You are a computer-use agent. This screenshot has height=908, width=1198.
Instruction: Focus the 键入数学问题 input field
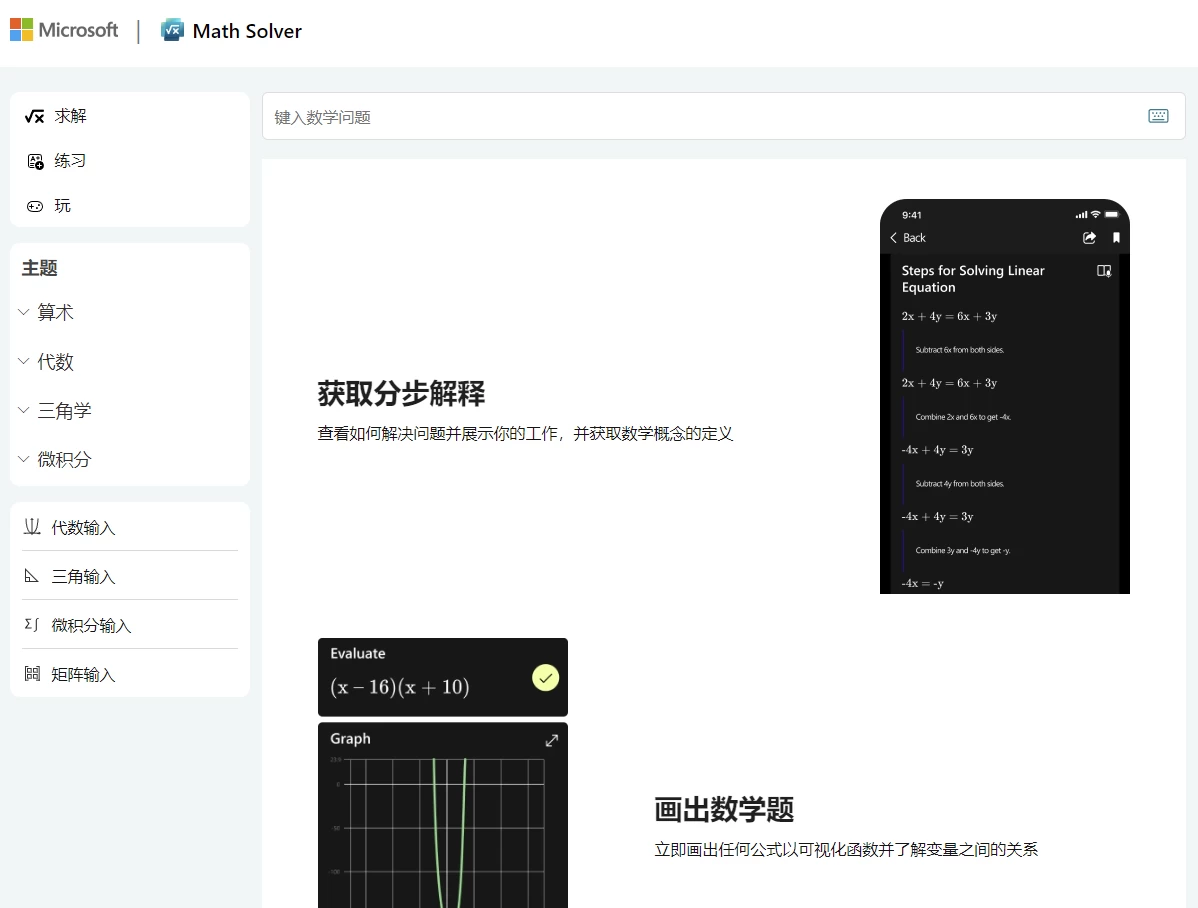pyautogui.click(x=700, y=117)
